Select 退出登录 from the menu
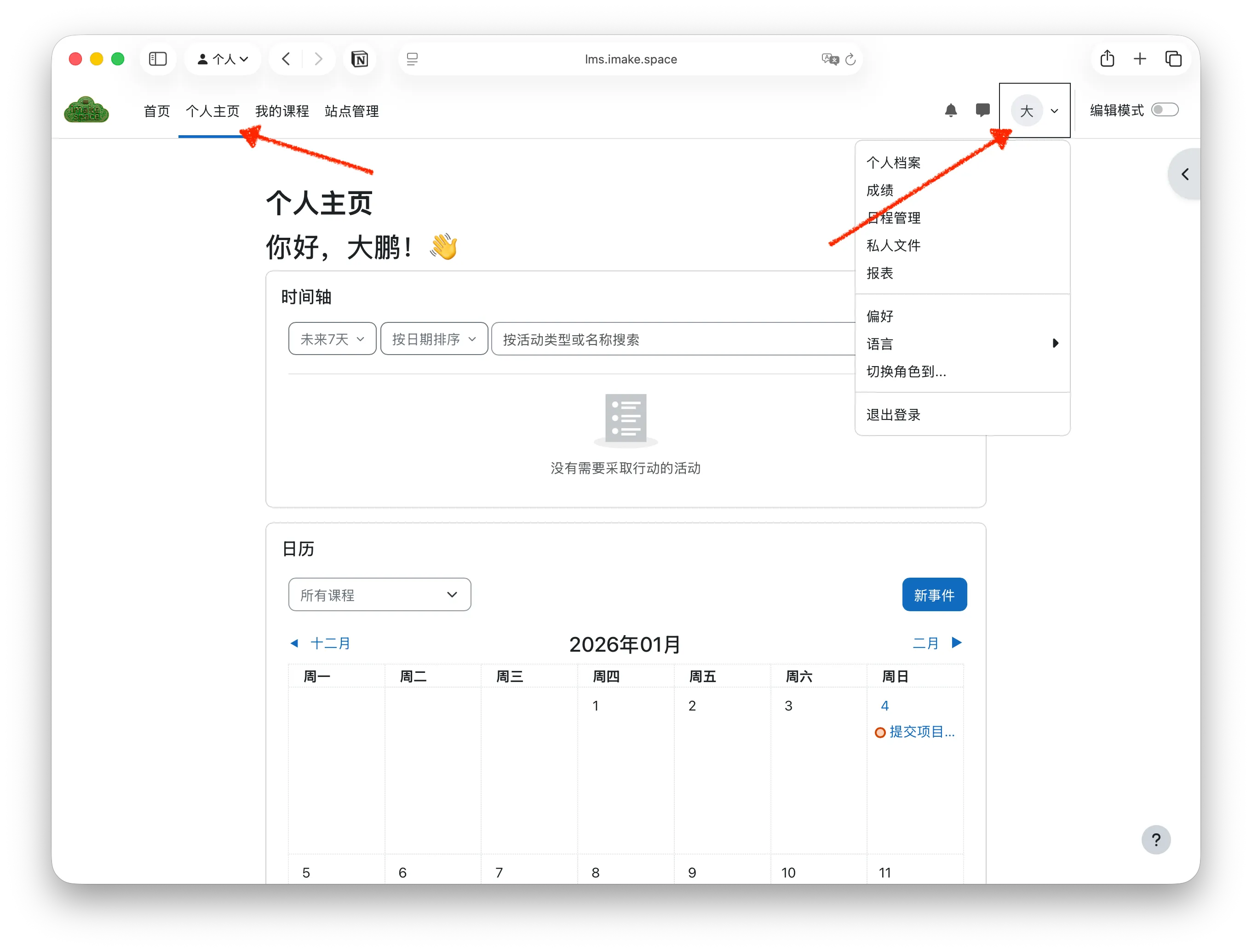1252x952 pixels. click(893, 414)
